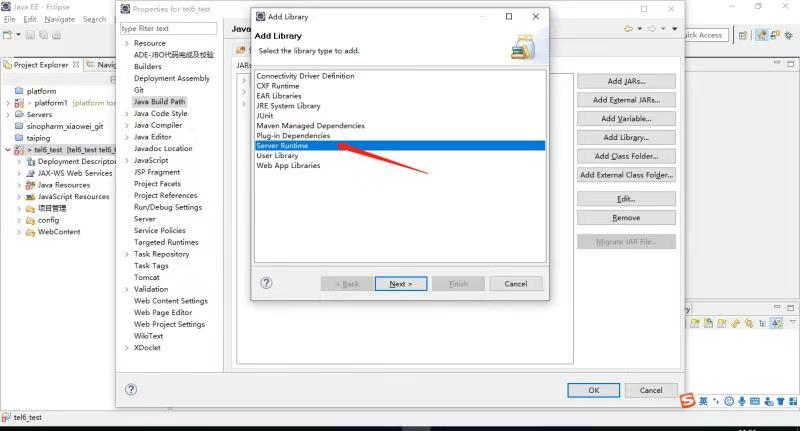The height and width of the screenshot is (431, 800).
Task: Go back using Properties navigation arrow
Action: (x=629, y=29)
